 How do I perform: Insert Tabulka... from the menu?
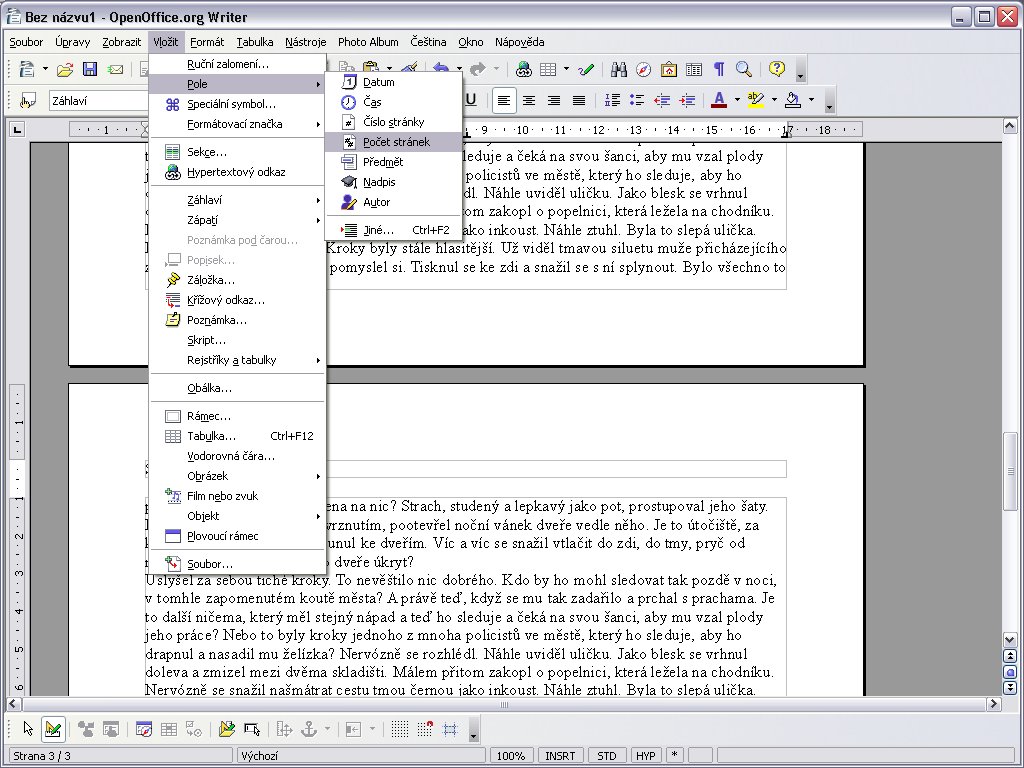point(238,436)
